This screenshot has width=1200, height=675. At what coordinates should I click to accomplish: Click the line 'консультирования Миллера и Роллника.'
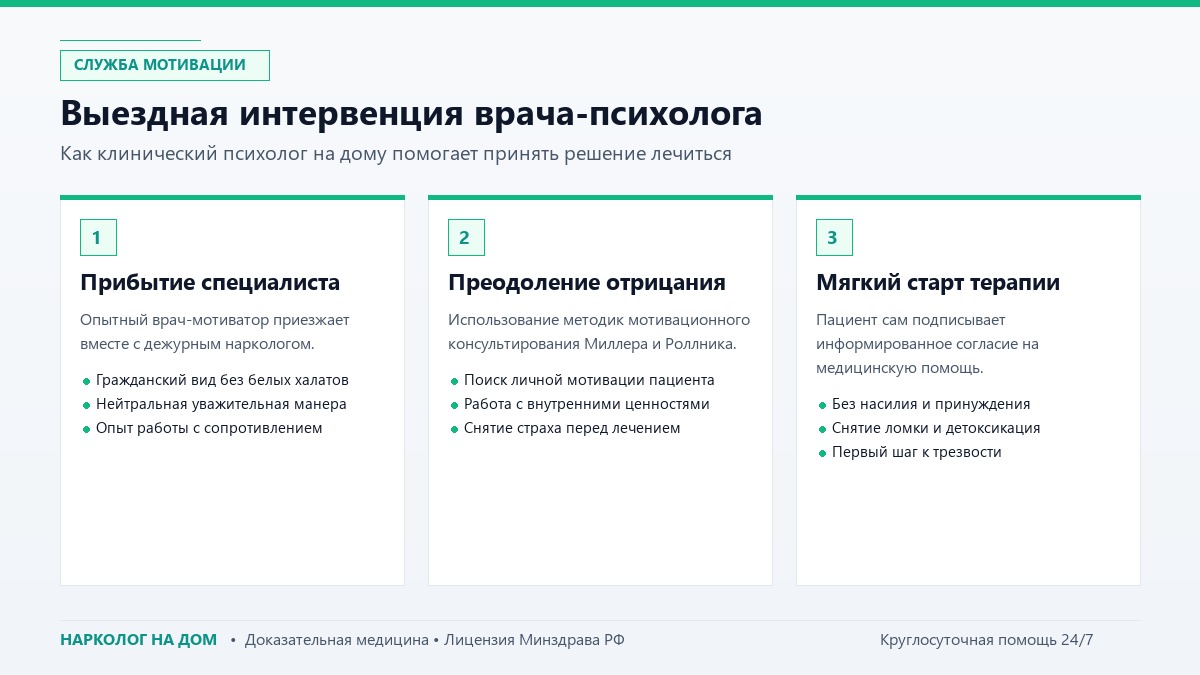click(x=592, y=344)
